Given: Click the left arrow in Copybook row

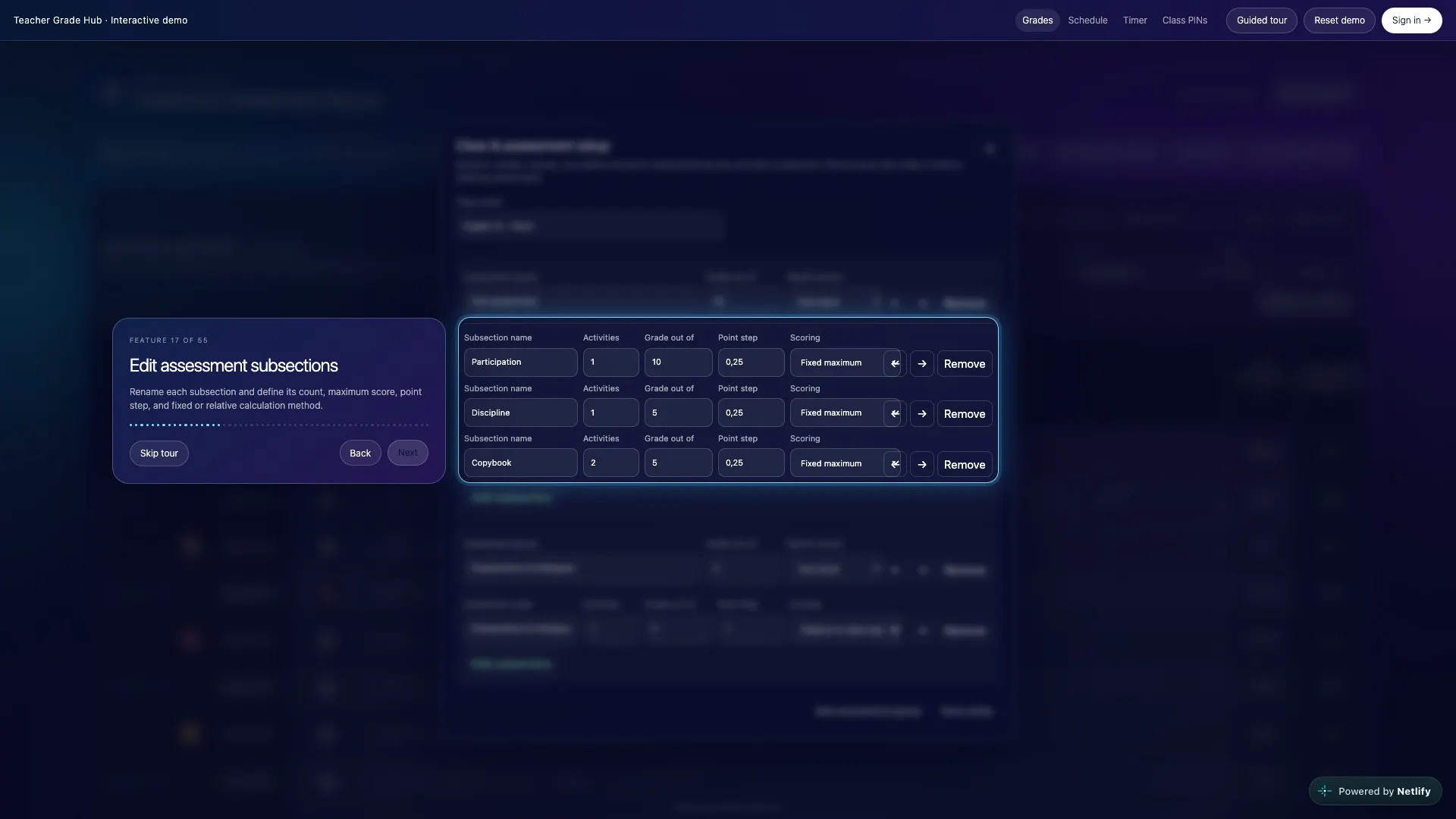Looking at the screenshot, I should point(895,464).
